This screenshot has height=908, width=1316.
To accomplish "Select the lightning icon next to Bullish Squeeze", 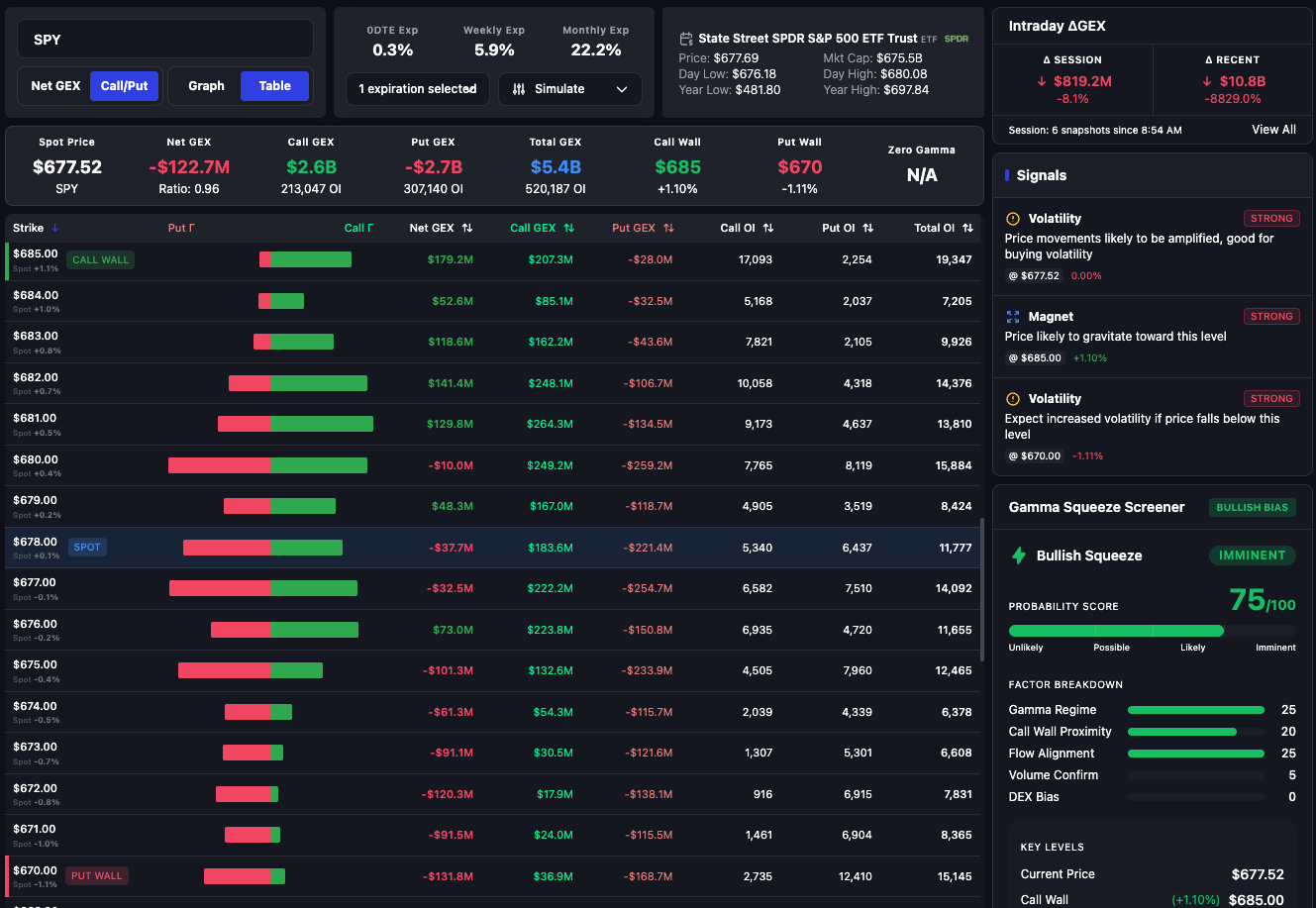I will pyautogui.click(x=1019, y=555).
